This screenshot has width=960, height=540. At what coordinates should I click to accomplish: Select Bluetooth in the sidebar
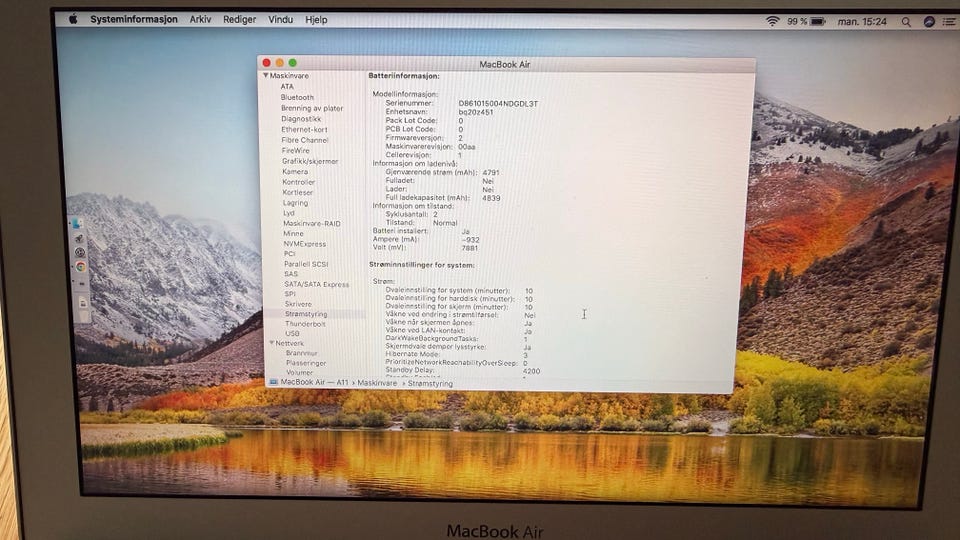tap(297, 97)
